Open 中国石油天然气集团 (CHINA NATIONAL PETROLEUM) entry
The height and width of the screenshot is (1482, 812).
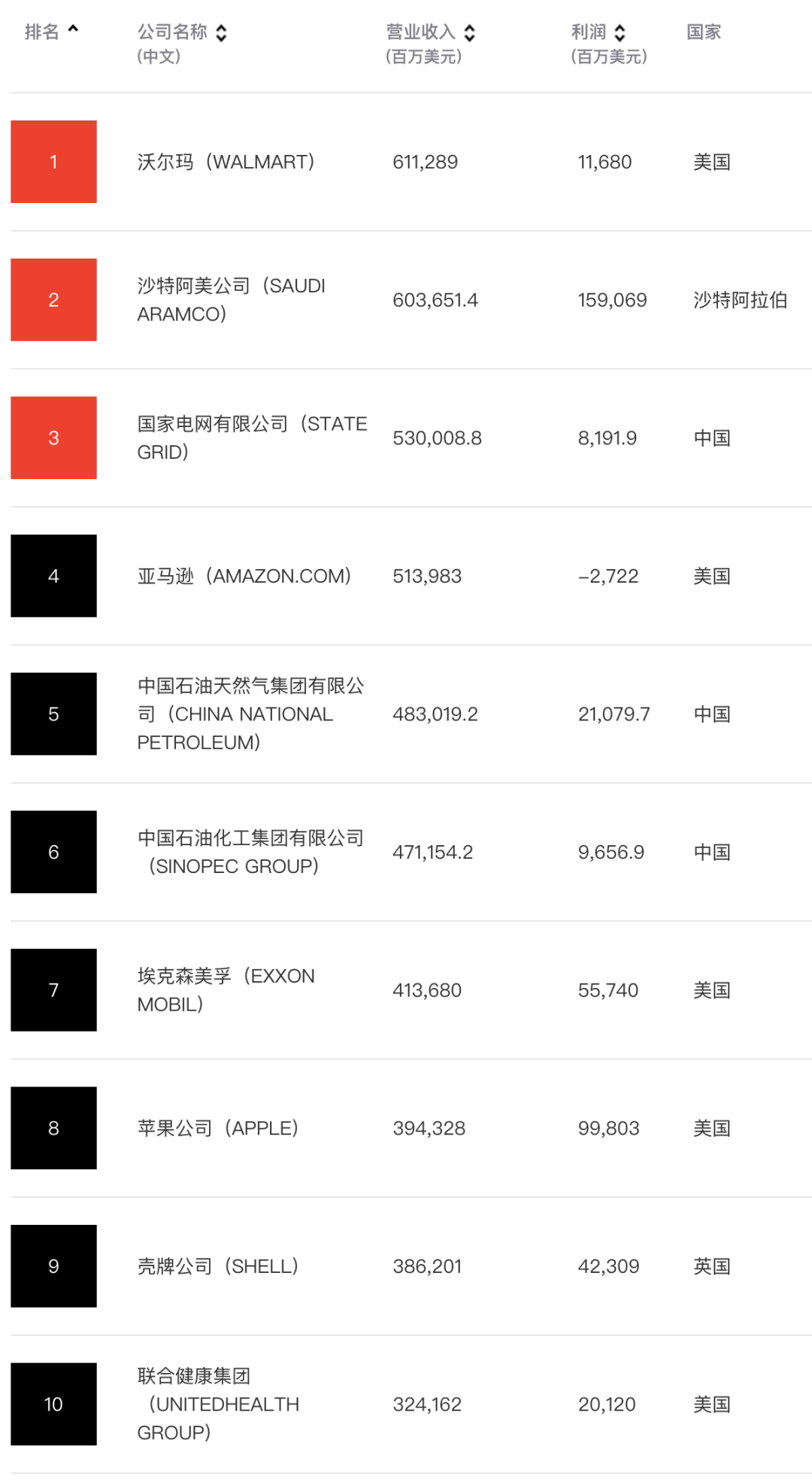click(x=250, y=714)
